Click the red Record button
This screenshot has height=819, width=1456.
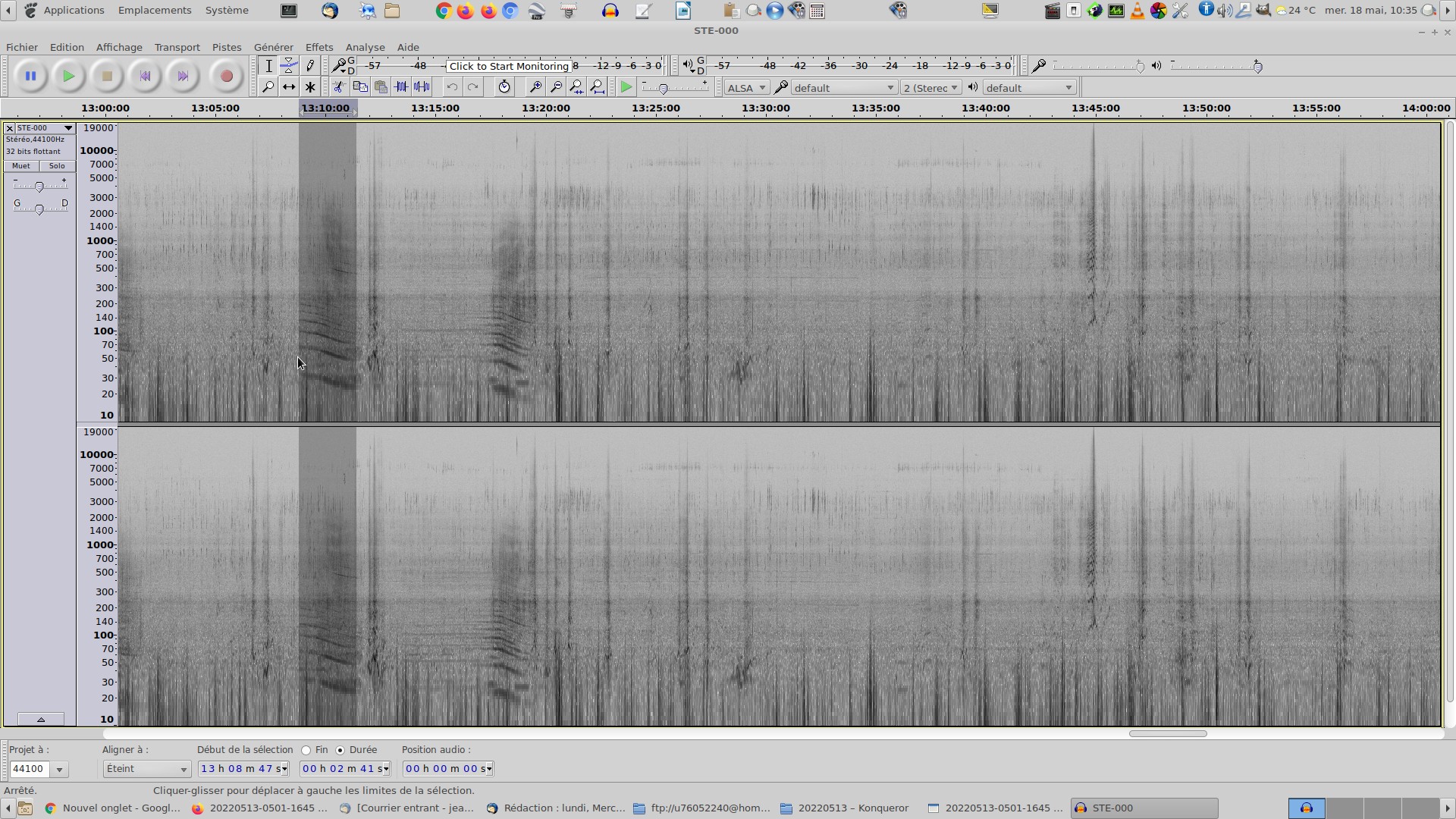click(225, 76)
